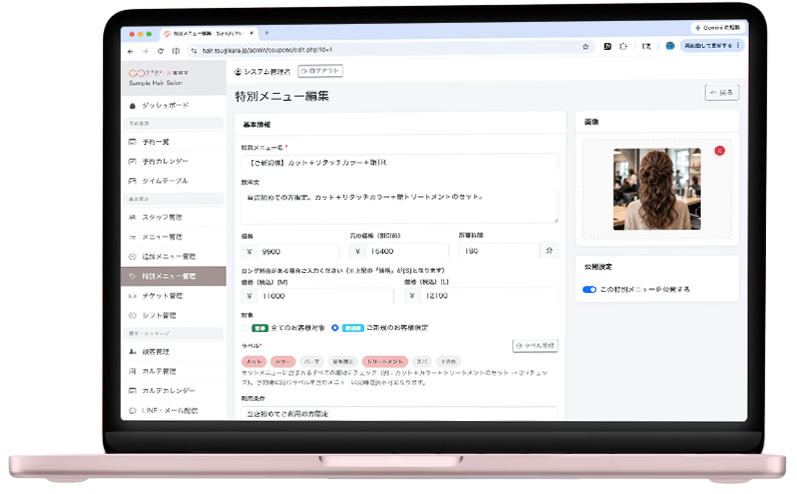Click the price field showing 9900

pyautogui.click(x=297, y=252)
